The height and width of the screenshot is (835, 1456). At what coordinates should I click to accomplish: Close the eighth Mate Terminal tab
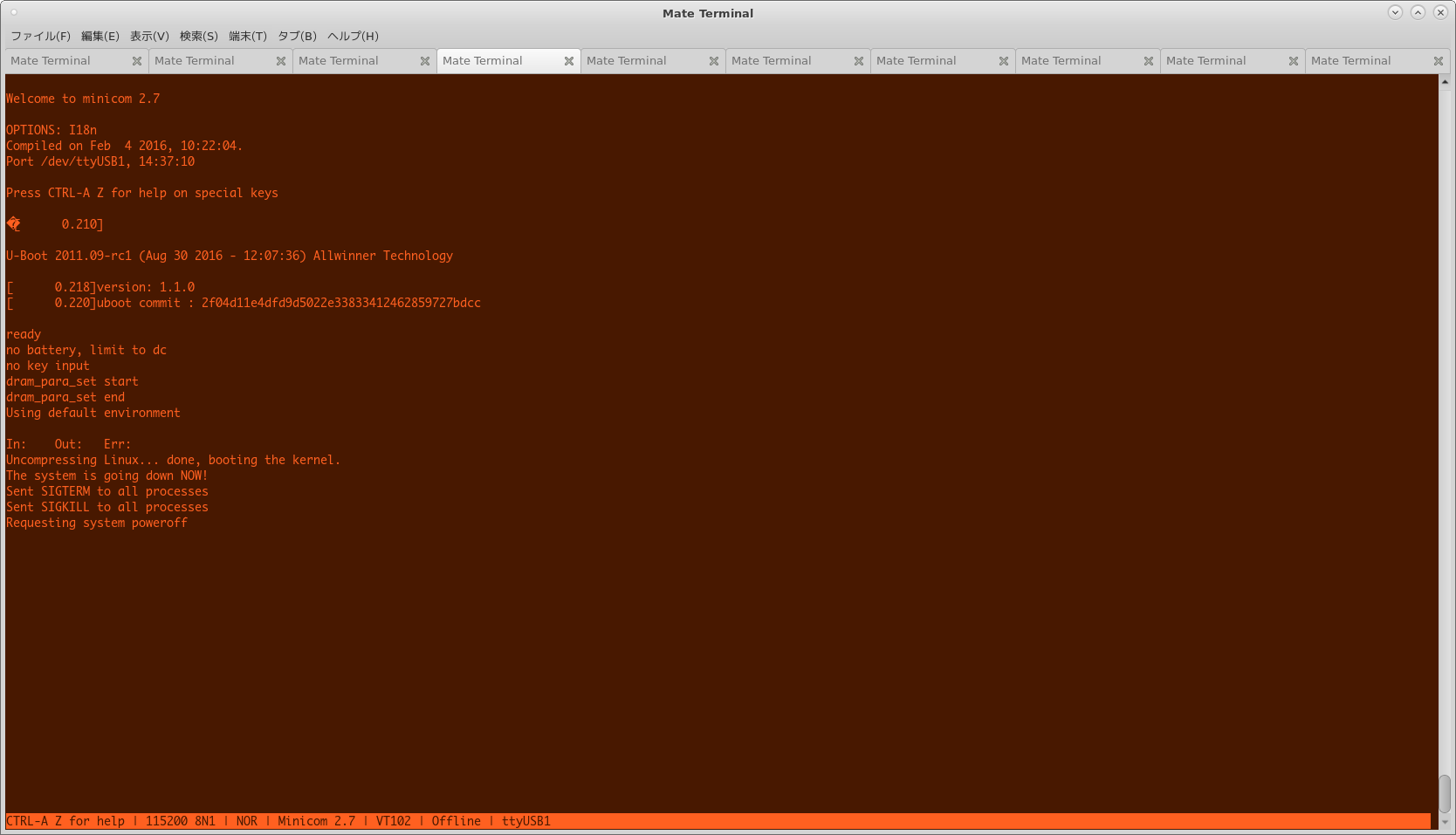pyautogui.click(x=1148, y=61)
